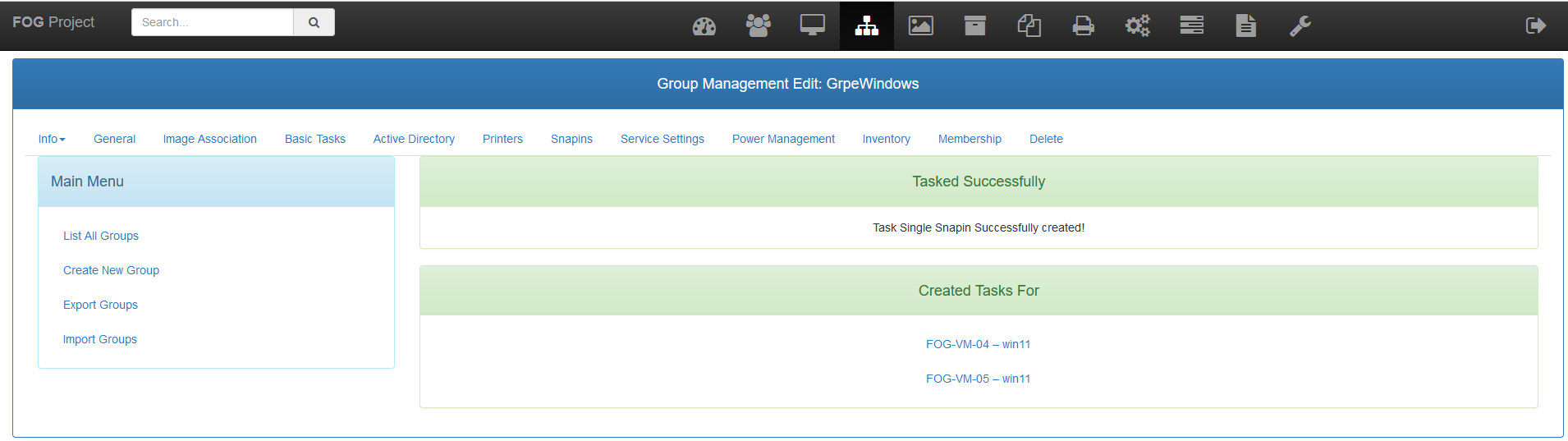
Task: Open the Printers management icon
Action: [x=1083, y=26]
